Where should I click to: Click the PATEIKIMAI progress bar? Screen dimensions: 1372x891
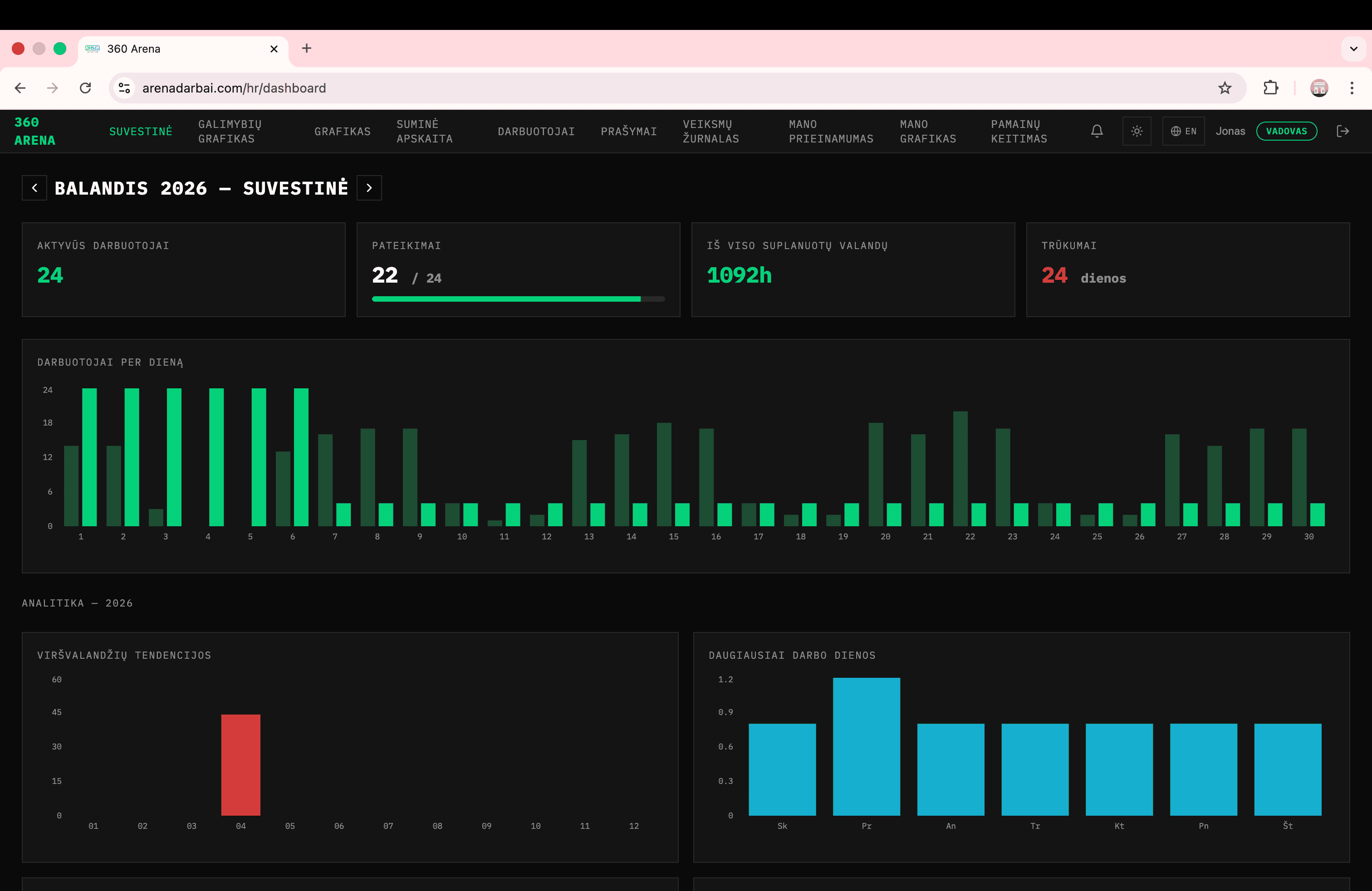(518, 299)
